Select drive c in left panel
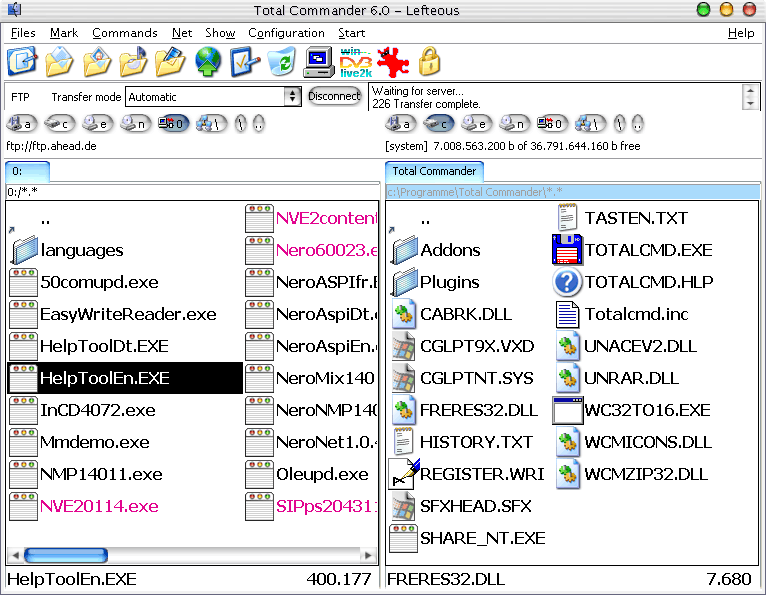Image resolution: width=766 pixels, height=595 pixels. pyautogui.click(x=59, y=124)
